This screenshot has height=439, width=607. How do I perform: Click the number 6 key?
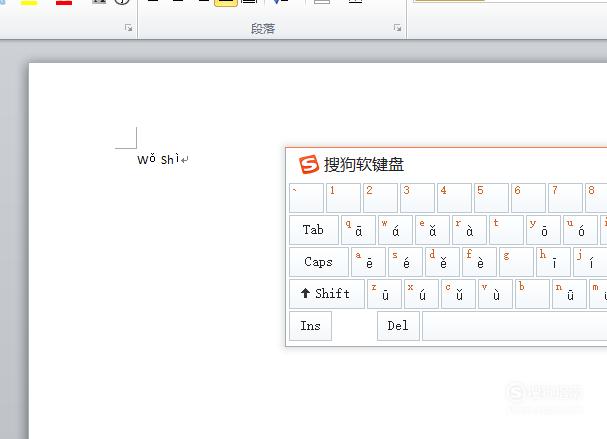(528, 198)
